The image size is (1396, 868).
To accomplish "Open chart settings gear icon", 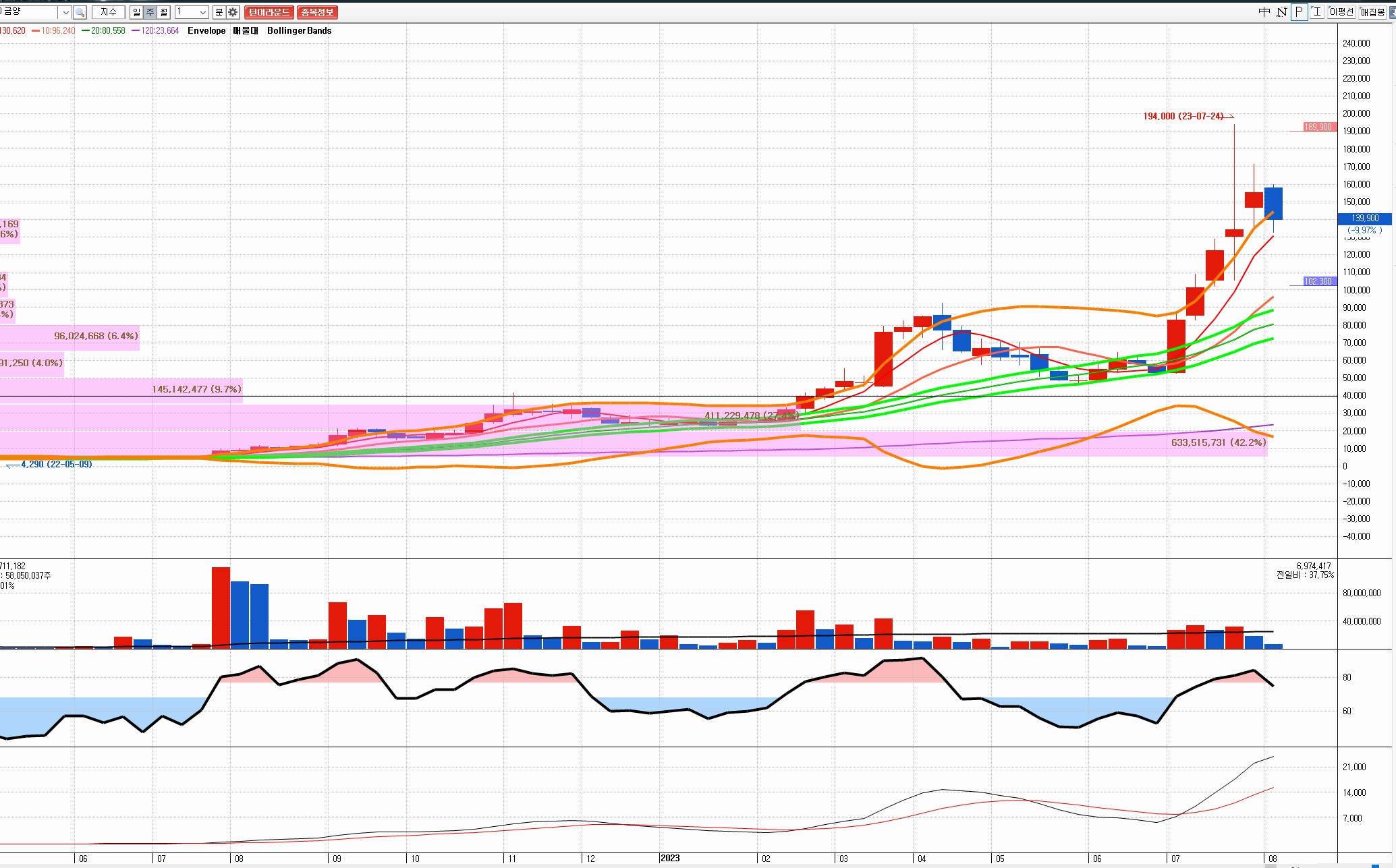I will (x=233, y=12).
